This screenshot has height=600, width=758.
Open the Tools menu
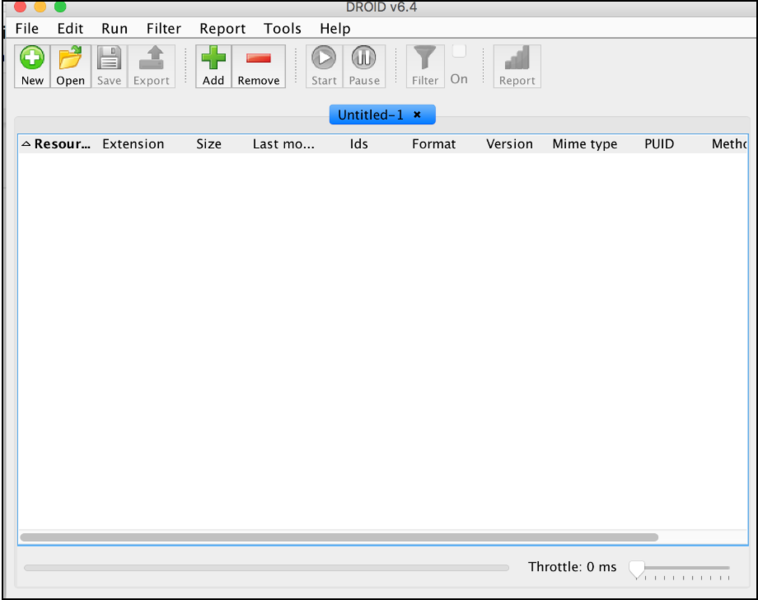click(282, 29)
